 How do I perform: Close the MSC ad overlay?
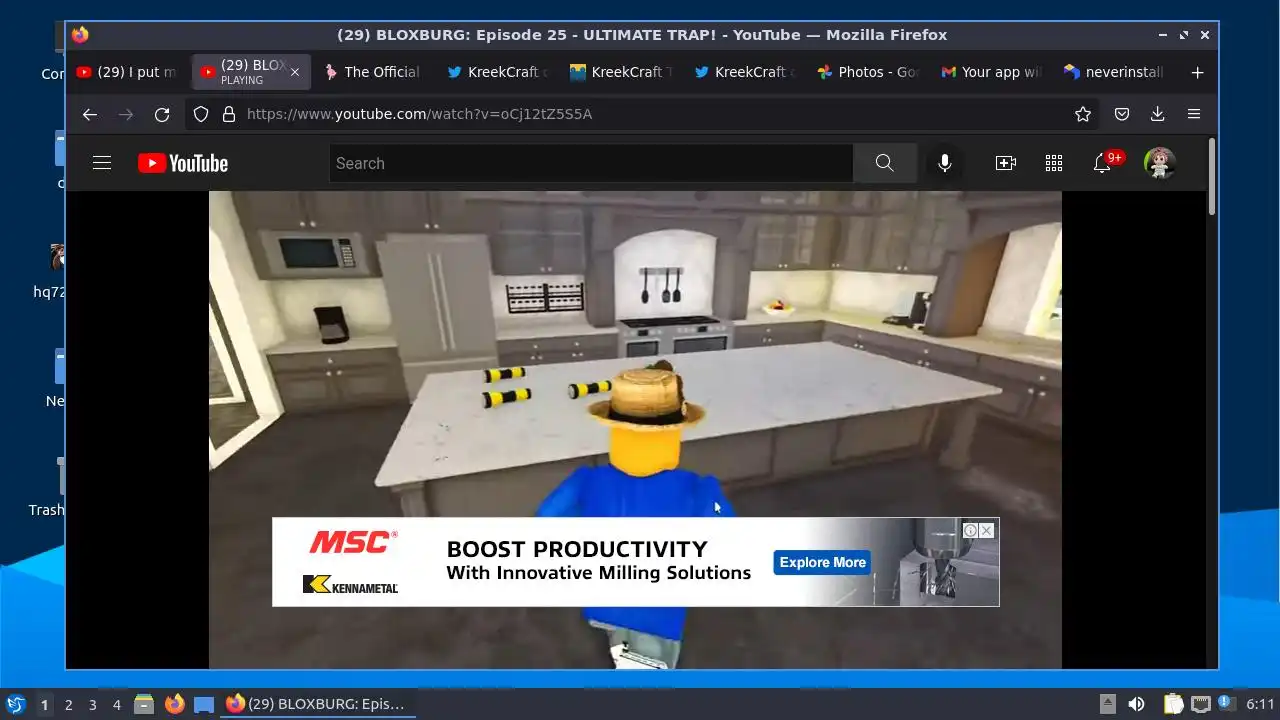[x=987, y=530]
